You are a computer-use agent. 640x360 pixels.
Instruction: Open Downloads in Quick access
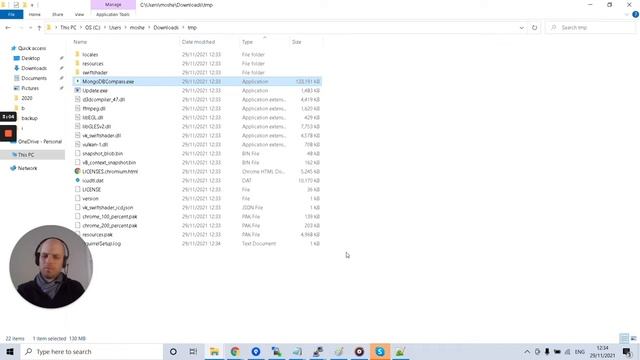point(34,68)
